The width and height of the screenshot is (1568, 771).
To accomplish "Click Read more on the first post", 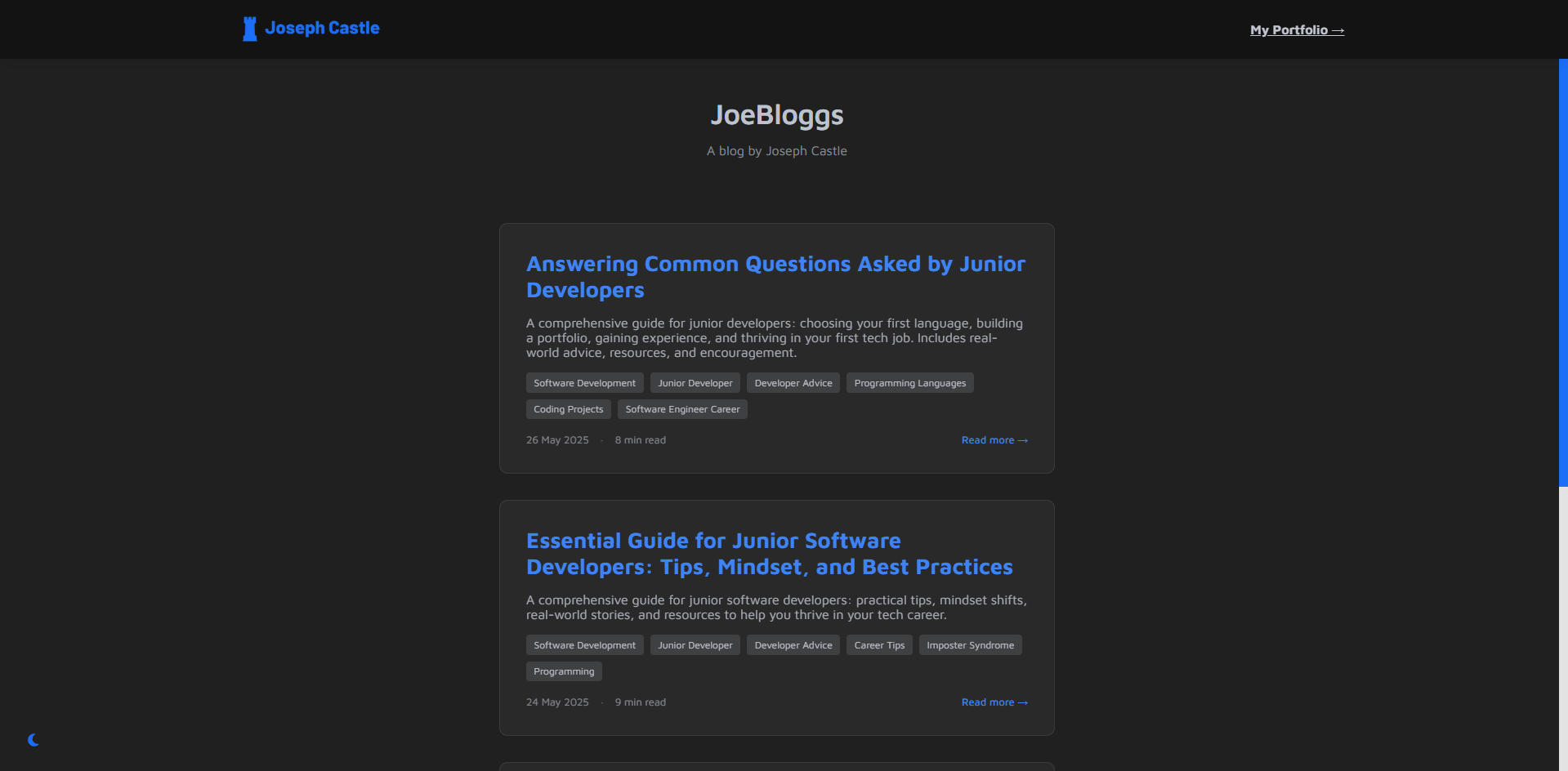I will (994, 439).
